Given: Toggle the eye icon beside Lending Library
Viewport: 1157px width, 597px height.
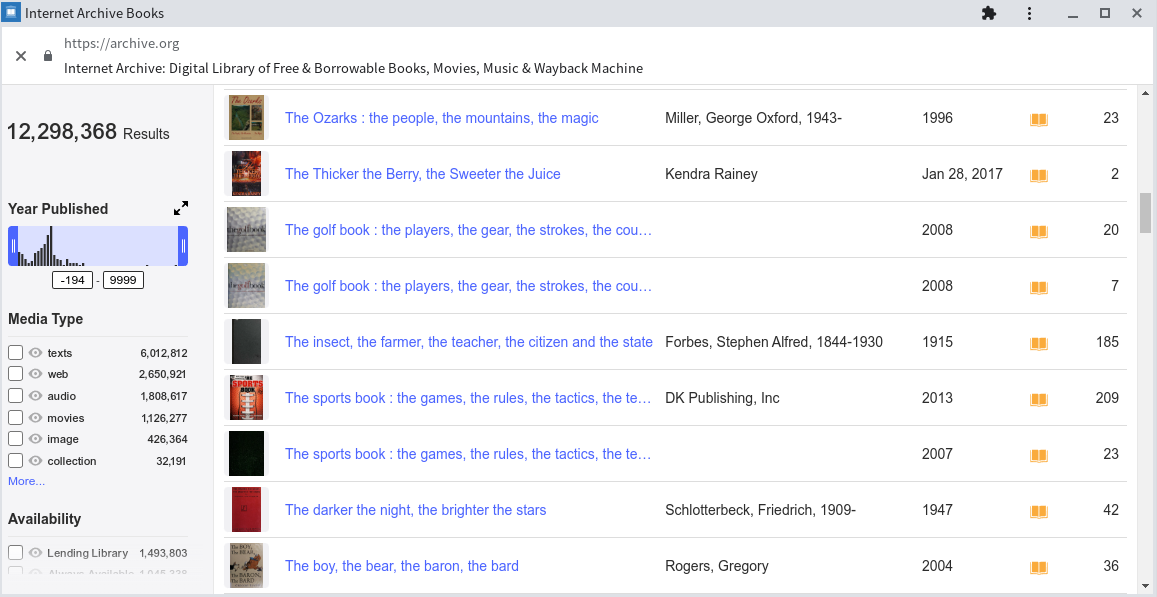Looking at the screenshot, I should pos(35,553).
